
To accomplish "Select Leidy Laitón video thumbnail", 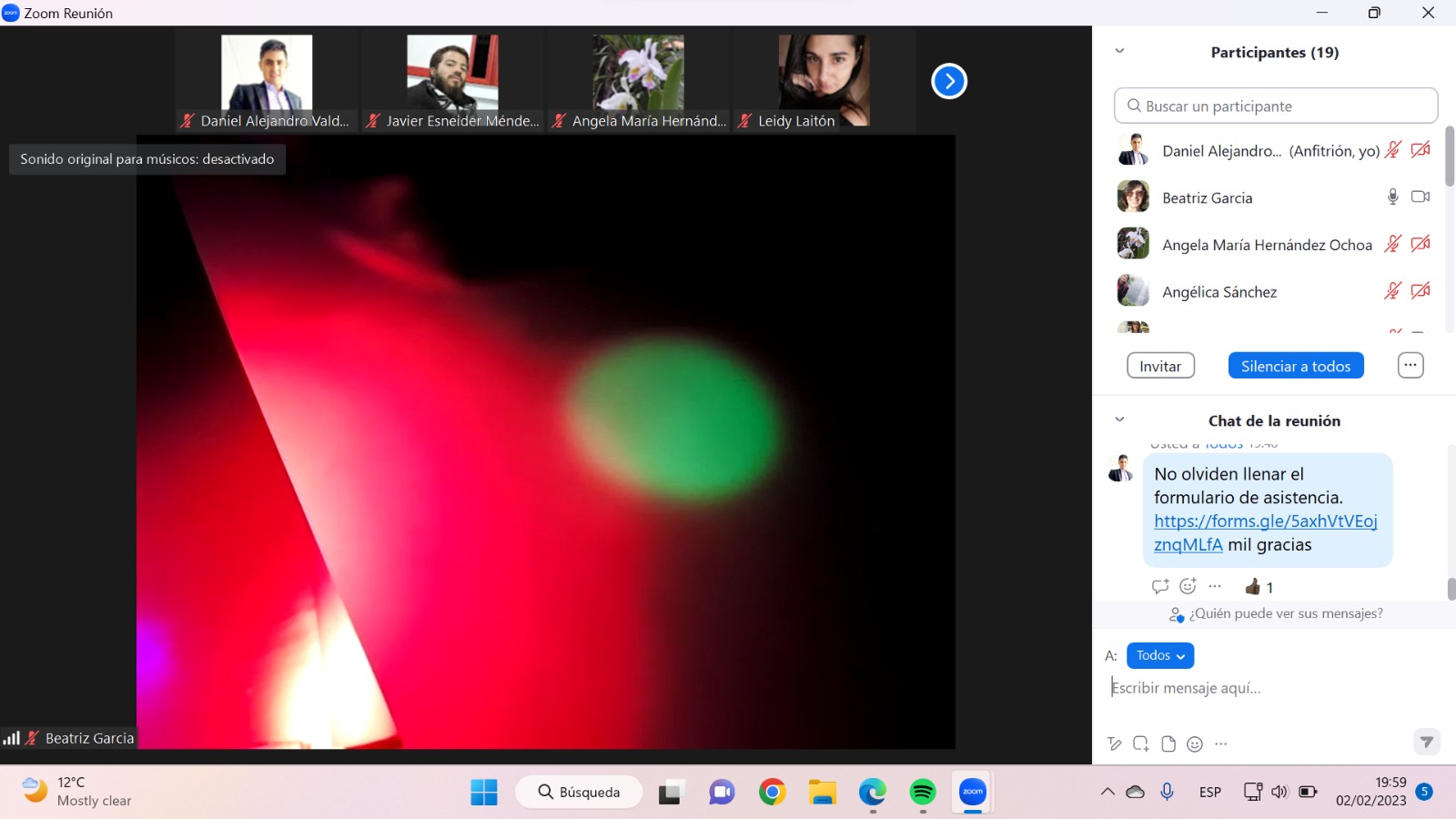I will click(x=824, y=82).
